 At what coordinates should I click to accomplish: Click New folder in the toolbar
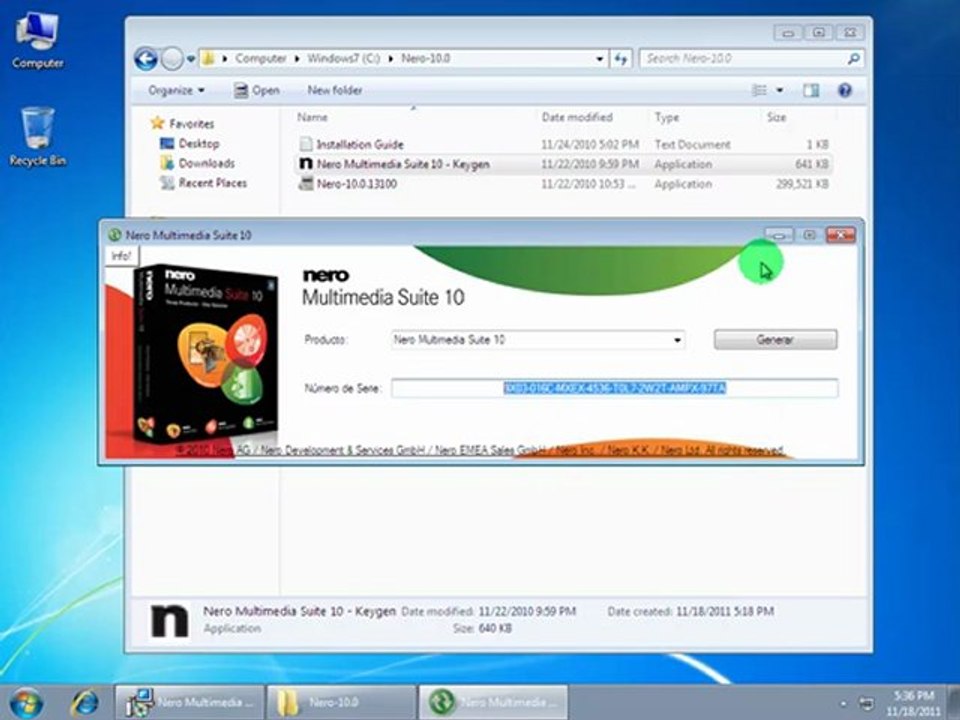click(x=334, y=91)
